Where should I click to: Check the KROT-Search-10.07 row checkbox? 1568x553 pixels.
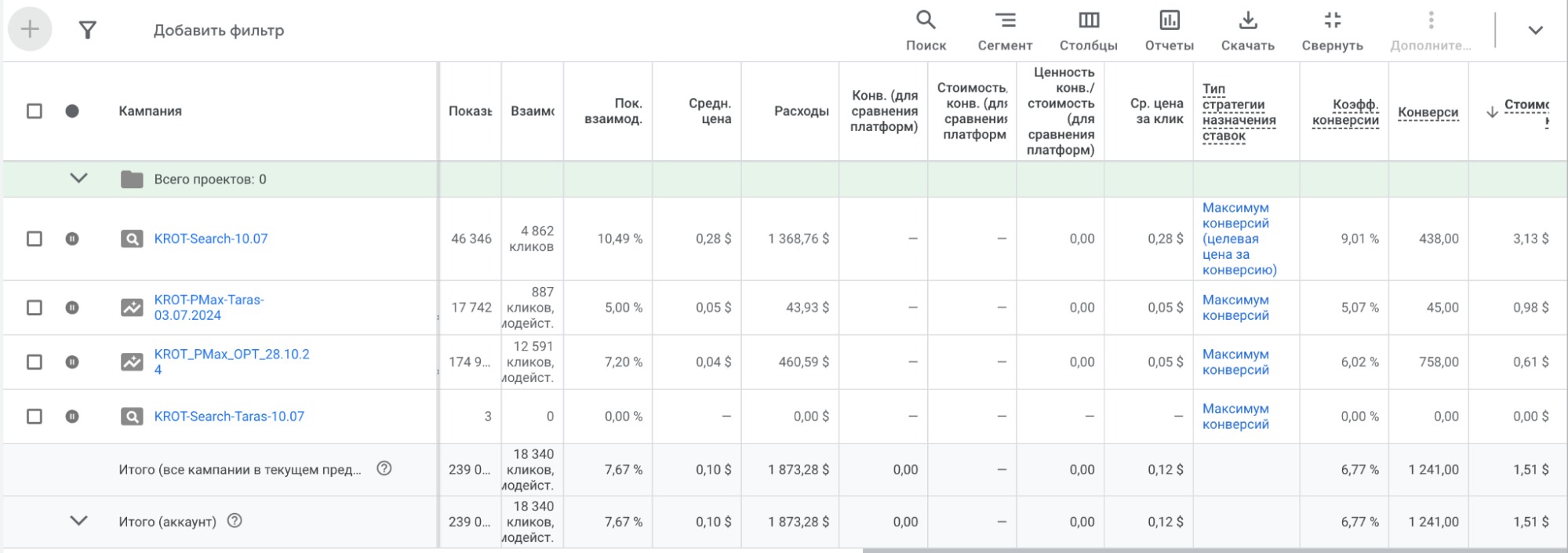pos(35,238)
